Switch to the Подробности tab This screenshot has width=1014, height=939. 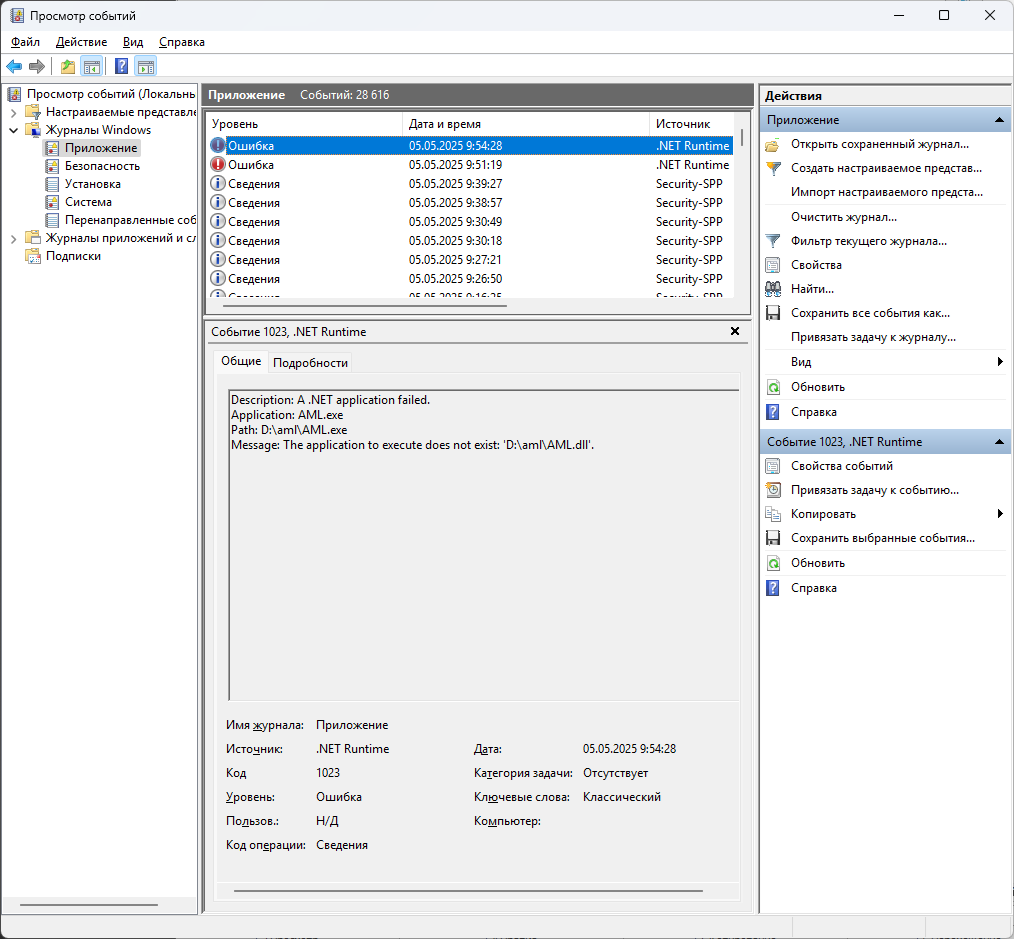[310, 363]
